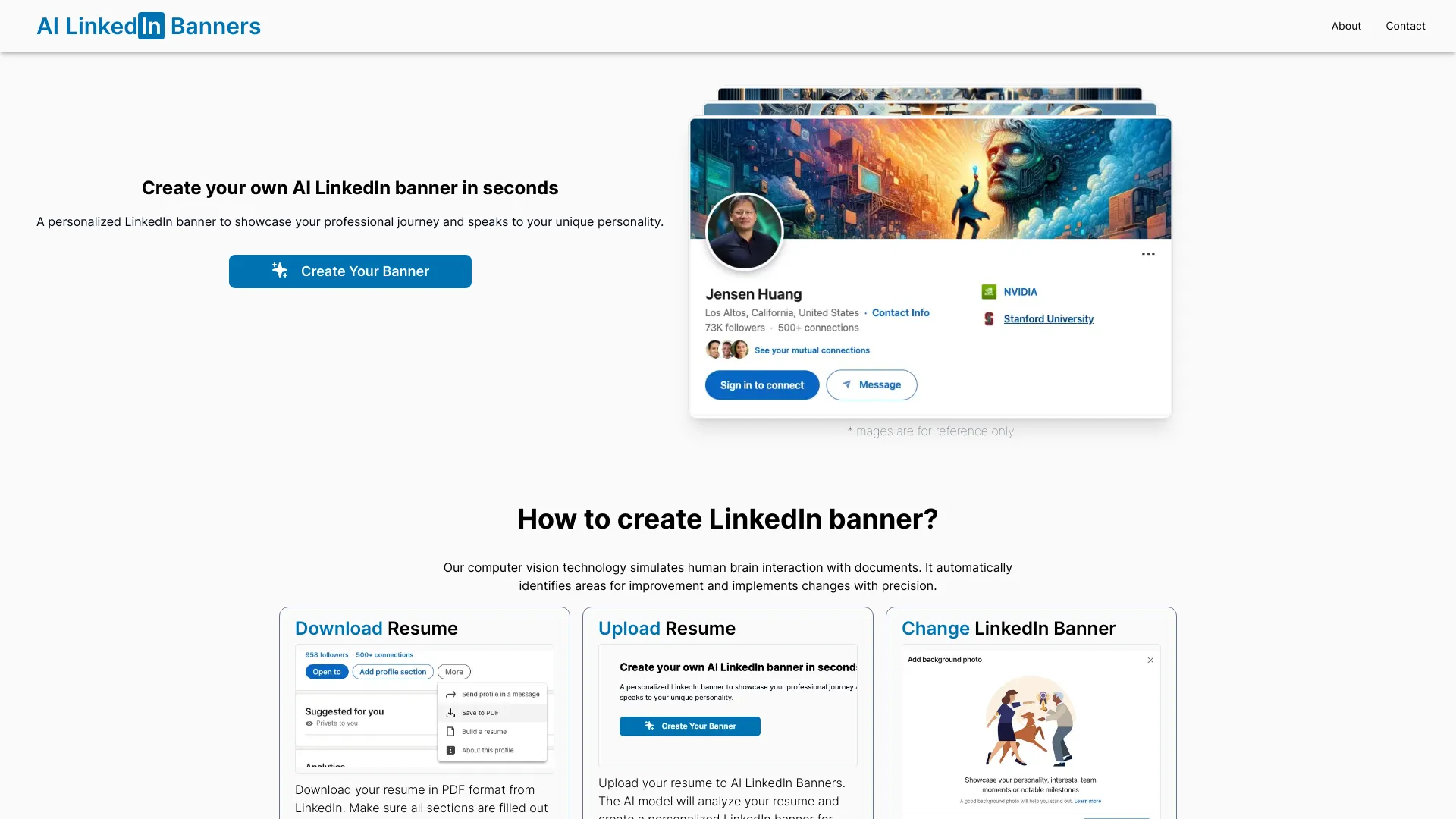
Task: Click the NVIDIA company icon on profile
Action: (x=988, y=291)
